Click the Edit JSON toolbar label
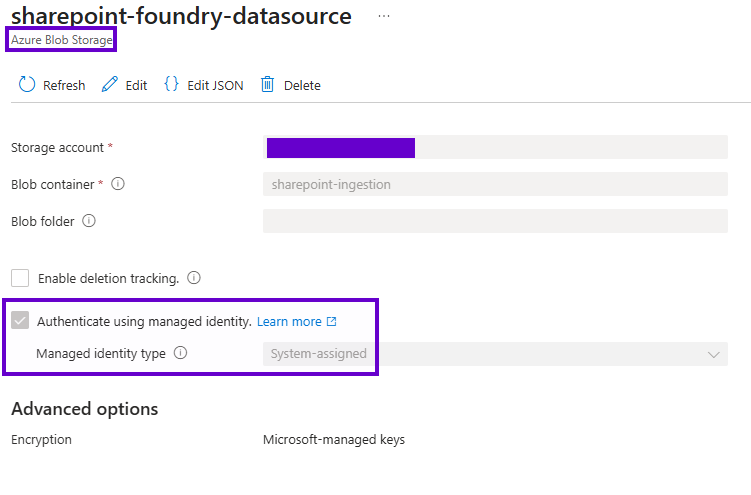The image size is (751, 495). (215, 86)
